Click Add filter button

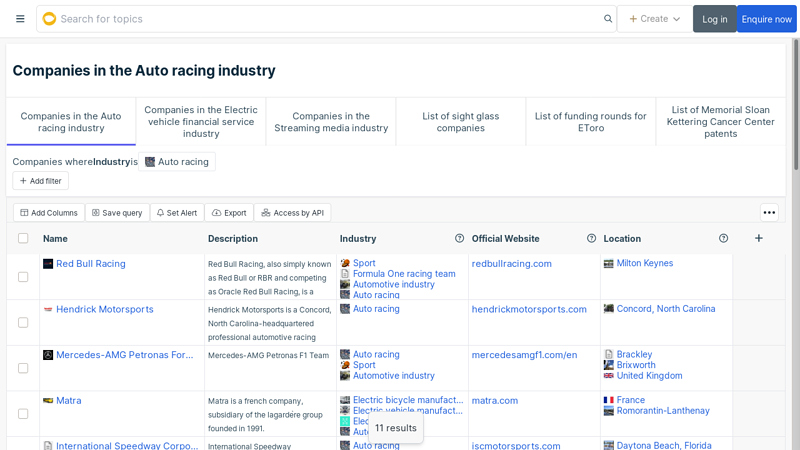coord(40,181)
